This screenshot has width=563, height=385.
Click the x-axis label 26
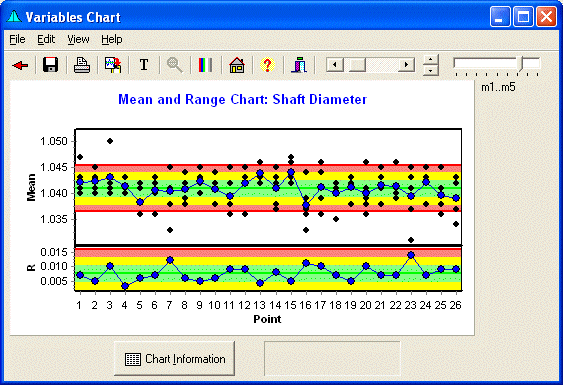pos(455,305)
